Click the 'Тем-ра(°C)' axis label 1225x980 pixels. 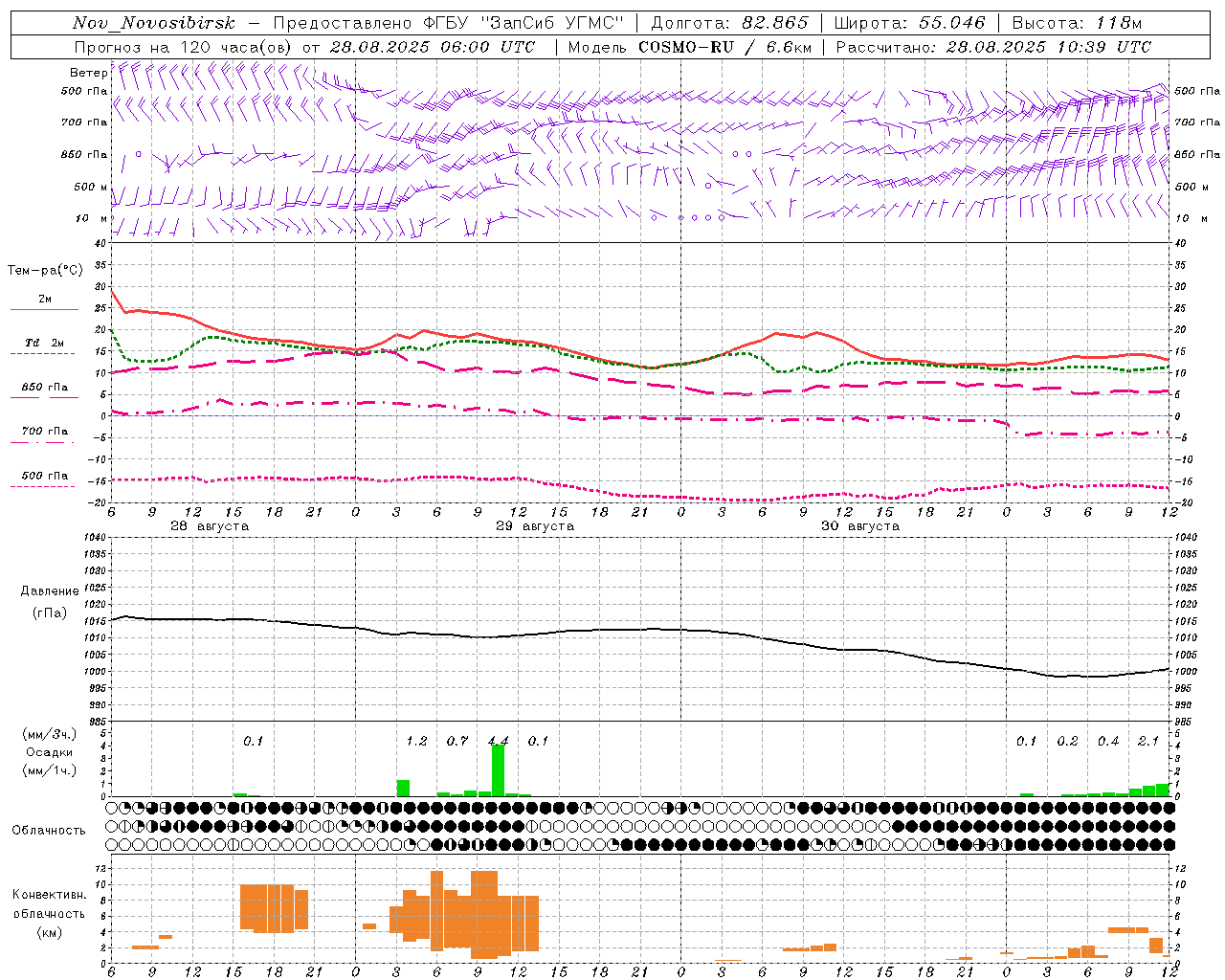(x=45, y=271)
